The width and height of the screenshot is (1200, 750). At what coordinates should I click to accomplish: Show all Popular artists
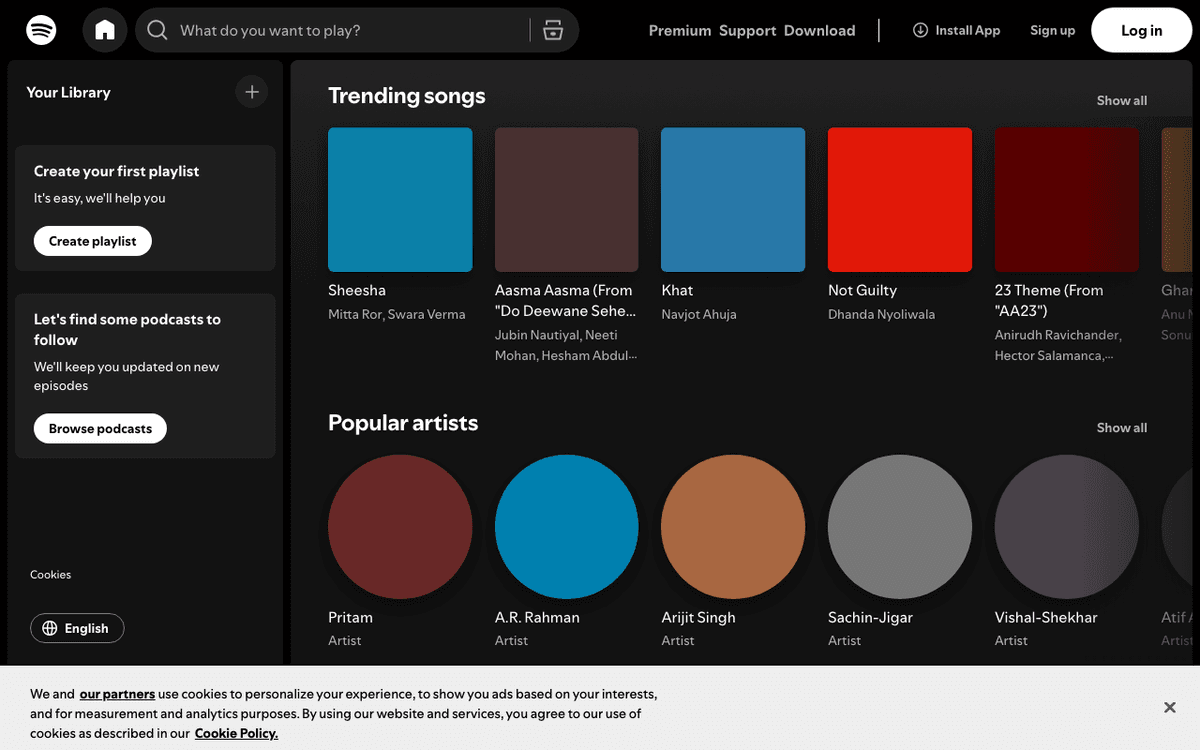(x=1121, y=427)
